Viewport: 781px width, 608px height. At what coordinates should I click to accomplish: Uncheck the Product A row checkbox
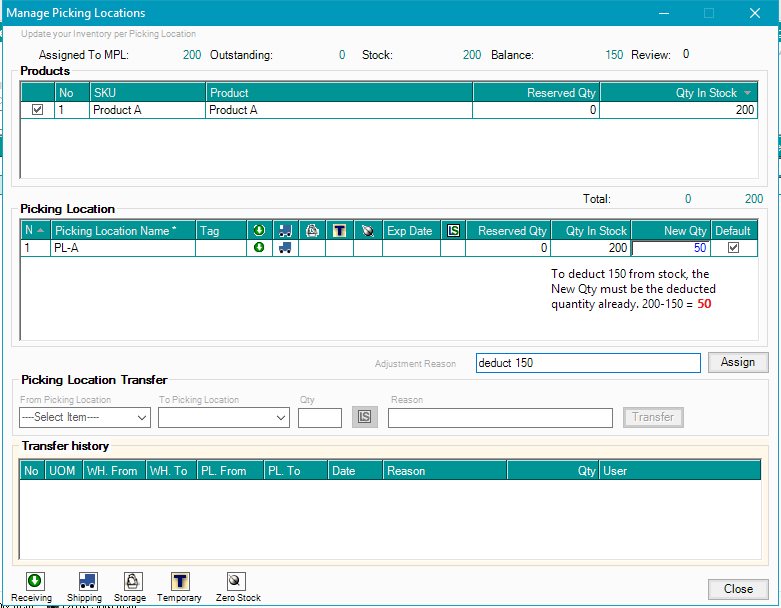tap(38, 110)
